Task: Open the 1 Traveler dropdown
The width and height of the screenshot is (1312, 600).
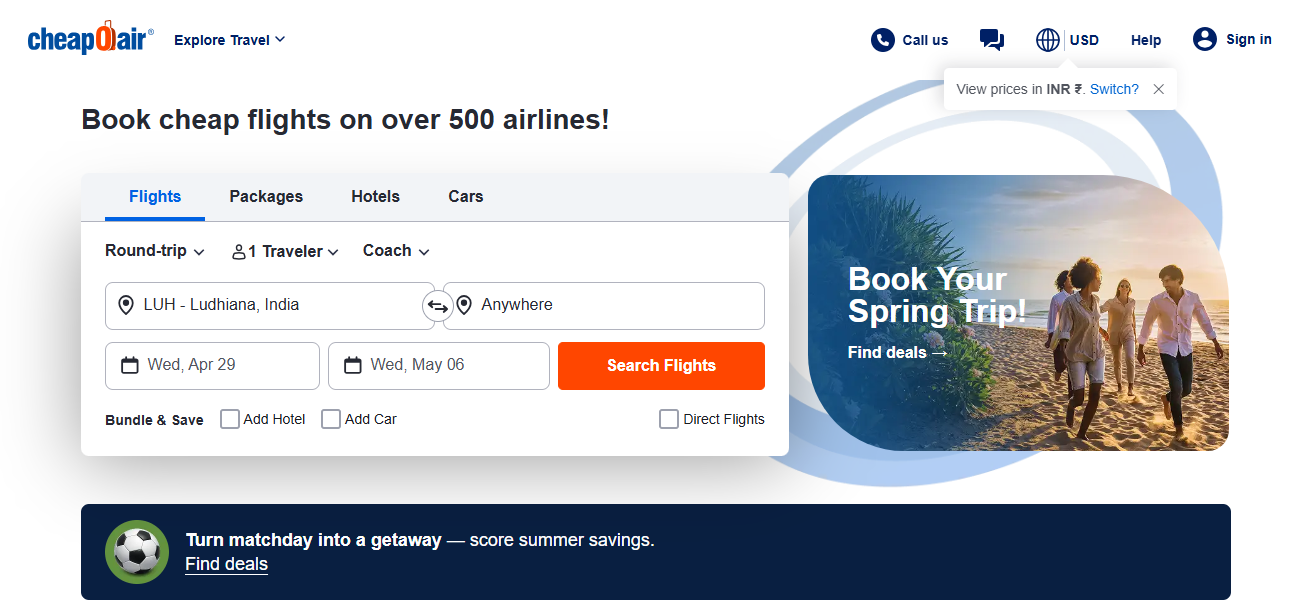Action: [x=285, y=252]
